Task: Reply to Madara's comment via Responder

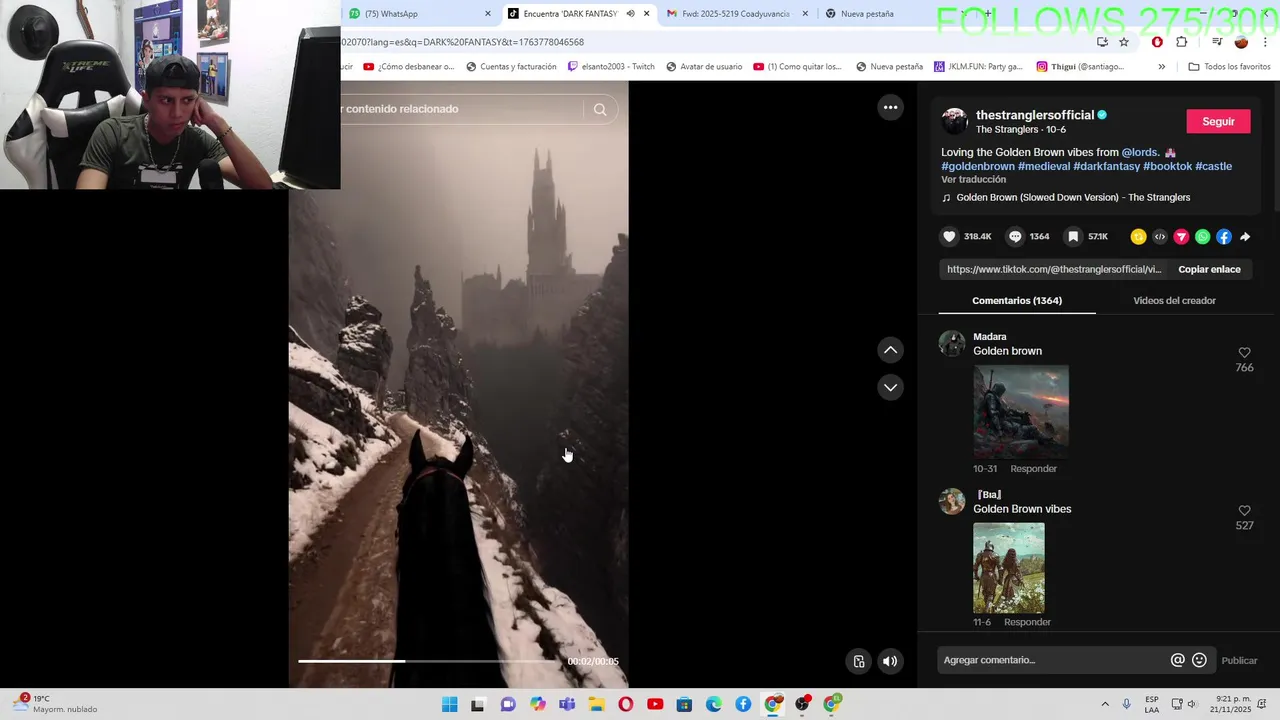Action: click(1033, 468)
